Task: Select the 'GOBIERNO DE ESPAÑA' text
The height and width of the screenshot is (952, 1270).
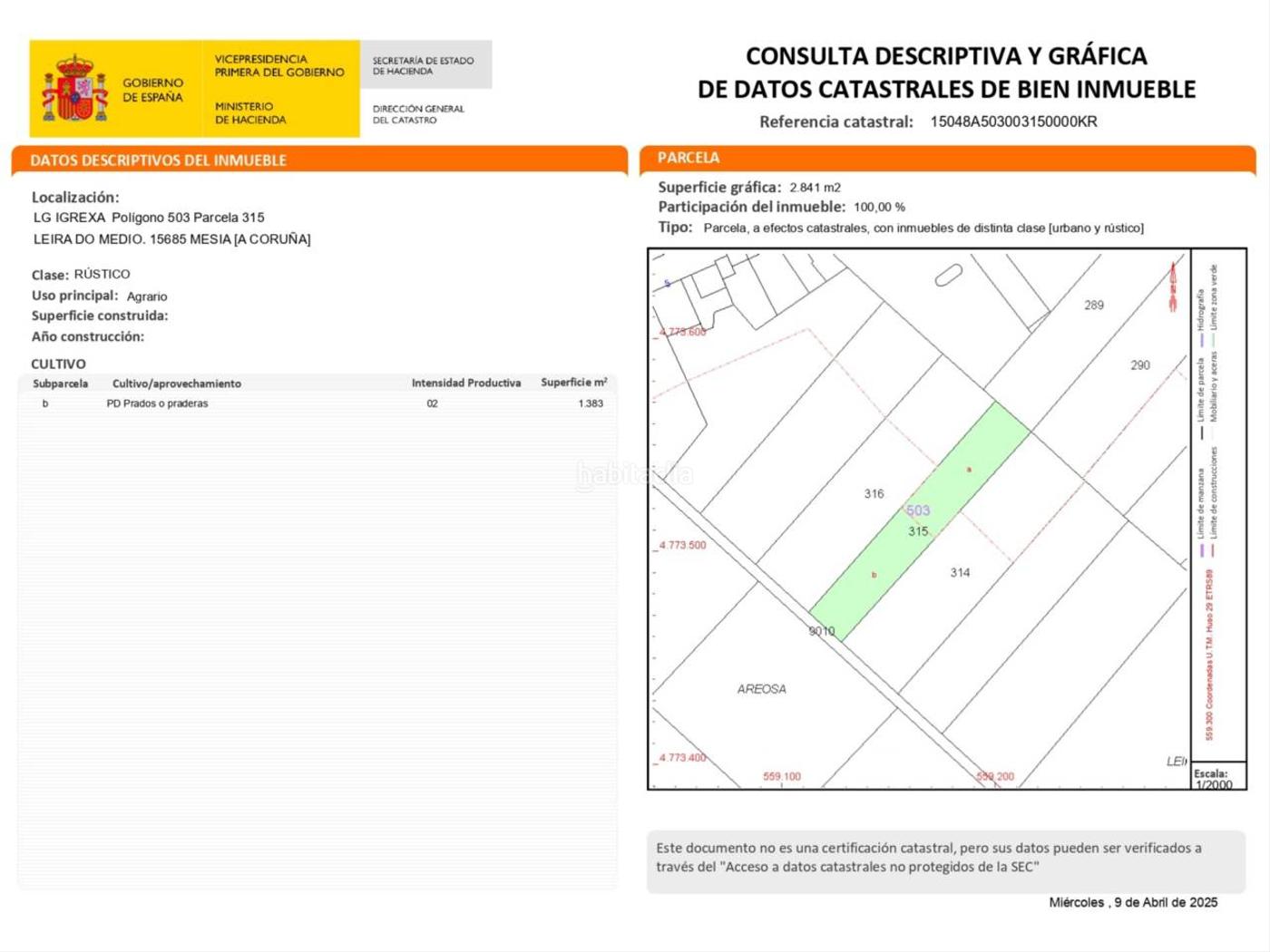Action: click(153, 90)
